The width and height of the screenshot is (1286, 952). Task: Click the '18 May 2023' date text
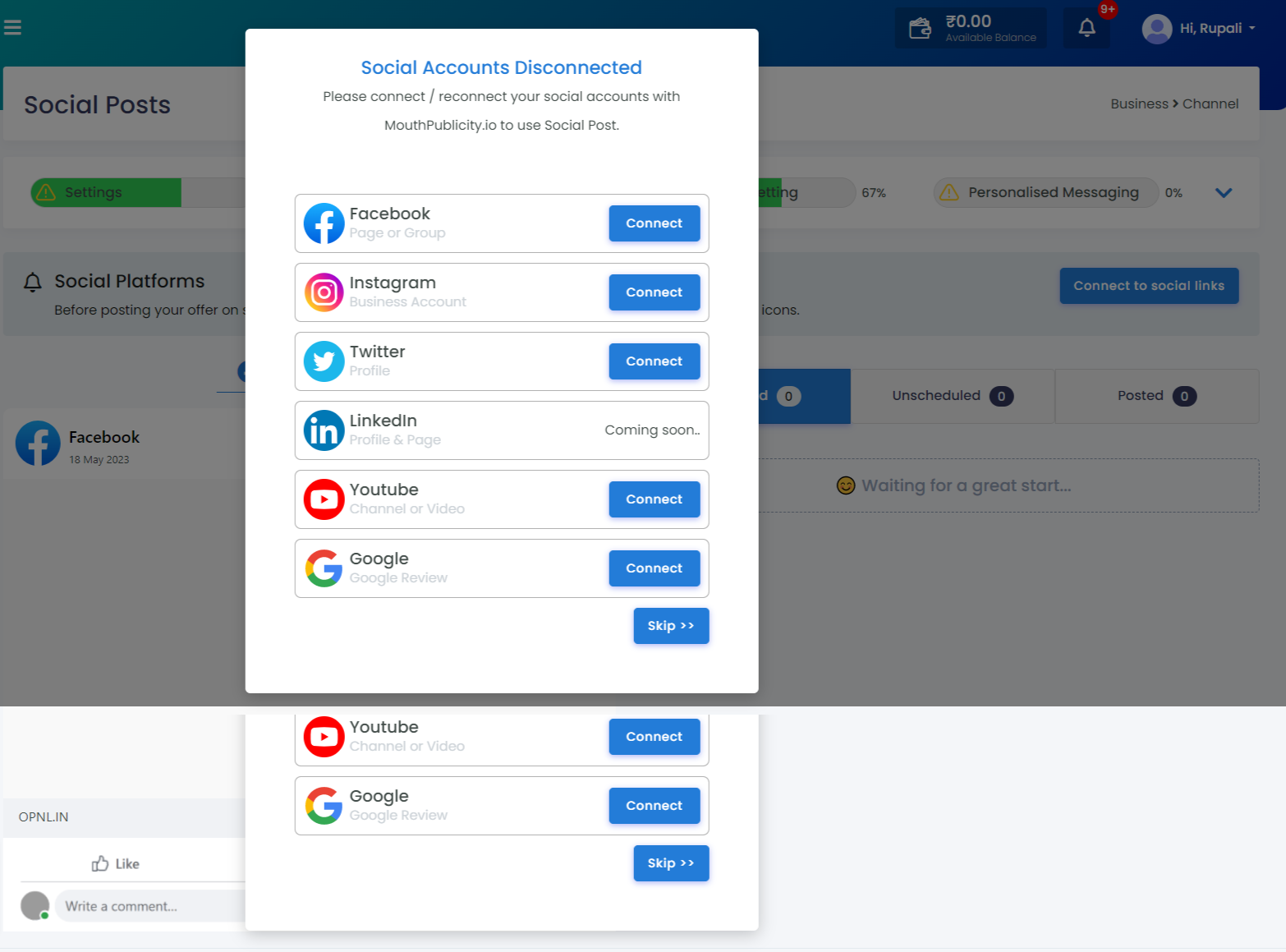(99, 460)
